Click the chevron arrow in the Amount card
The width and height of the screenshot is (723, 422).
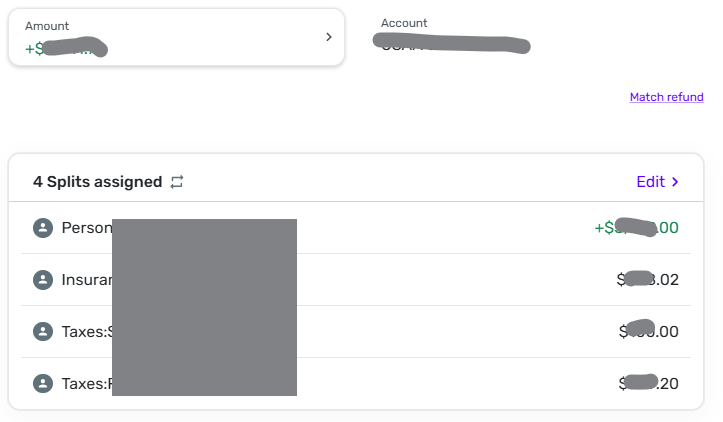click(x=329, y=37)
